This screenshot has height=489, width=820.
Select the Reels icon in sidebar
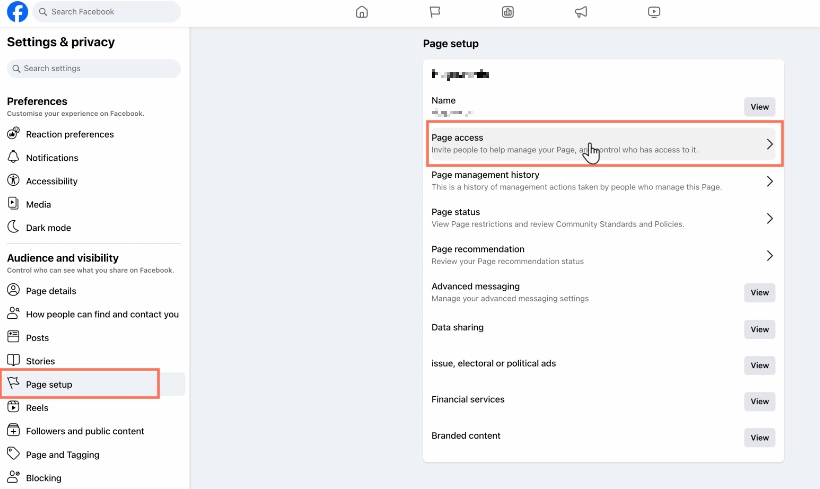tap(13, 407)
